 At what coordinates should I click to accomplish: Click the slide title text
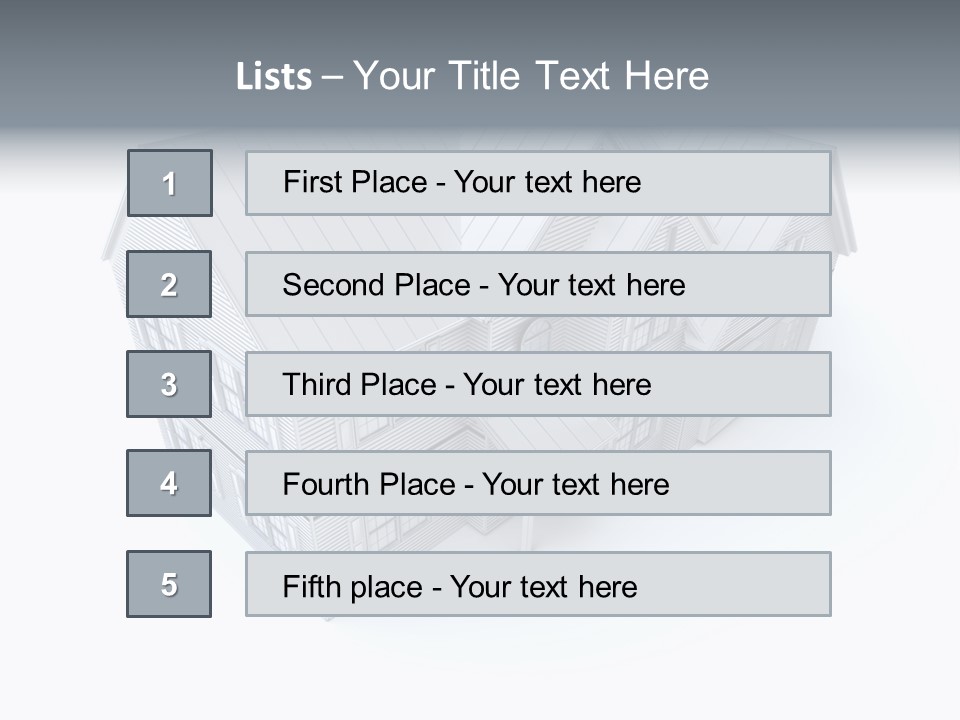click(472, 76)
